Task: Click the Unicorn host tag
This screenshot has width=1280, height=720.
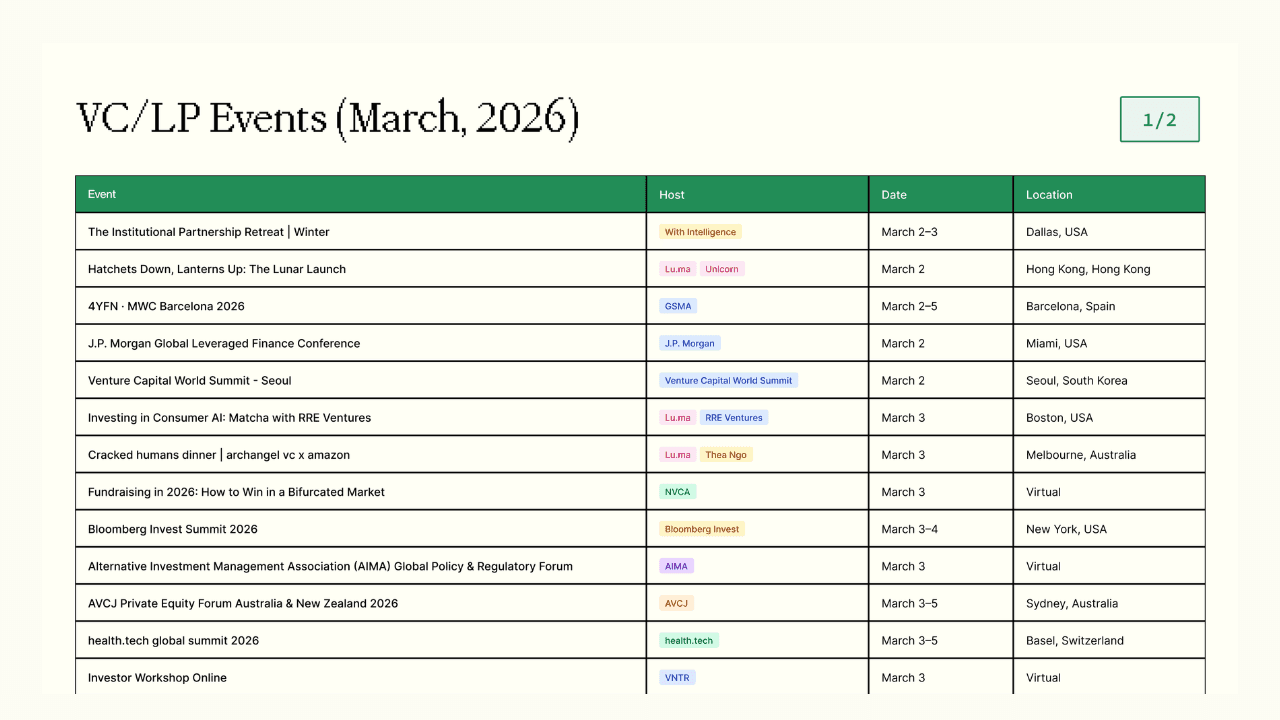Action: tap(722, 269)
